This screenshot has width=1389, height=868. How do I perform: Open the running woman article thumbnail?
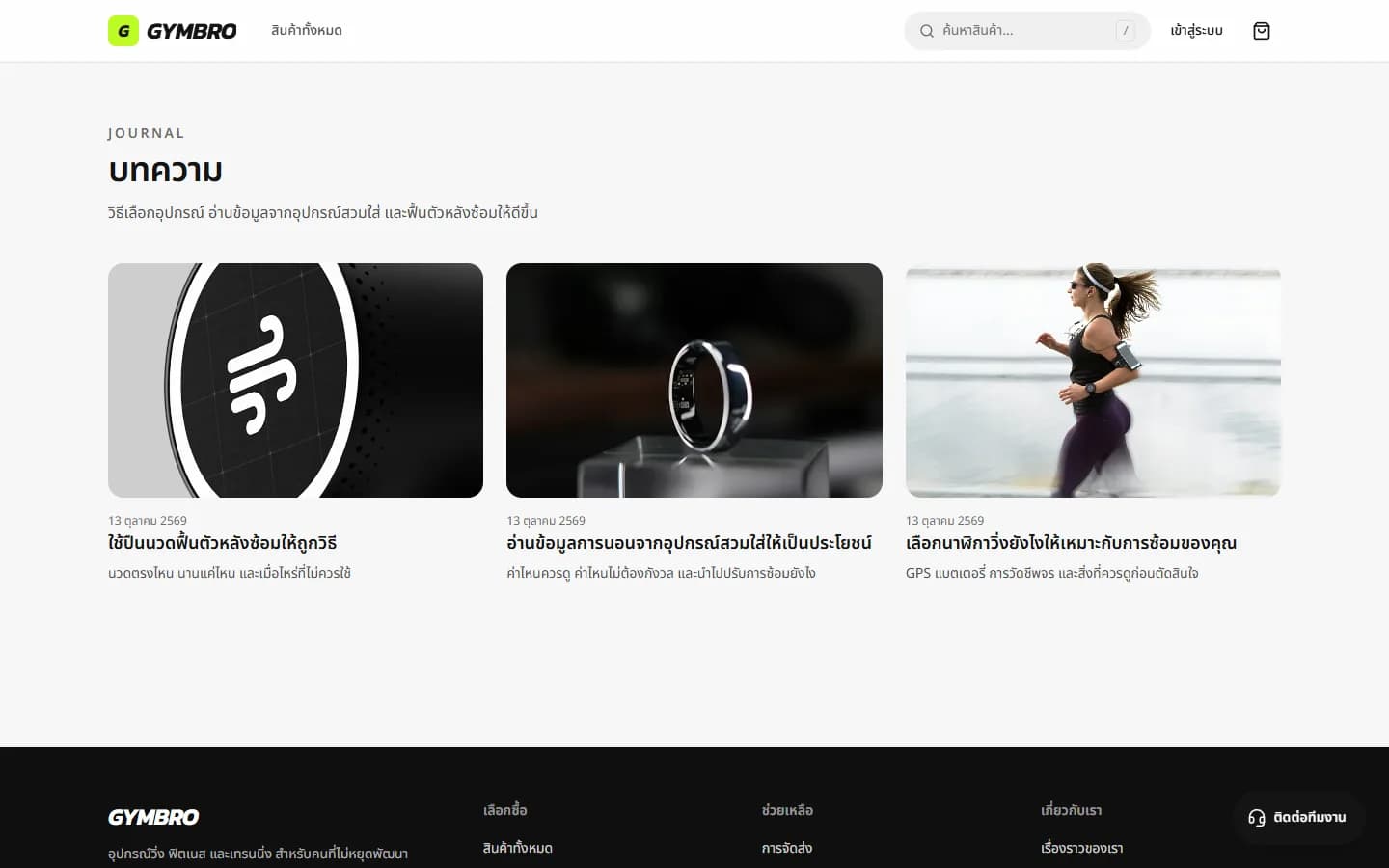click(1093, 380)
